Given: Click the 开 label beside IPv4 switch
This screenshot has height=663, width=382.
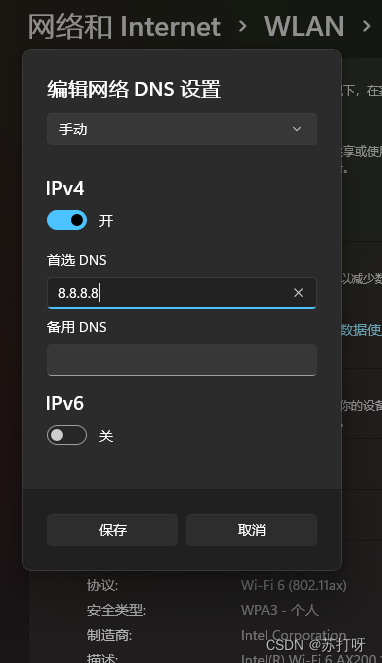Looking at the screenshot, I should 106,221.
